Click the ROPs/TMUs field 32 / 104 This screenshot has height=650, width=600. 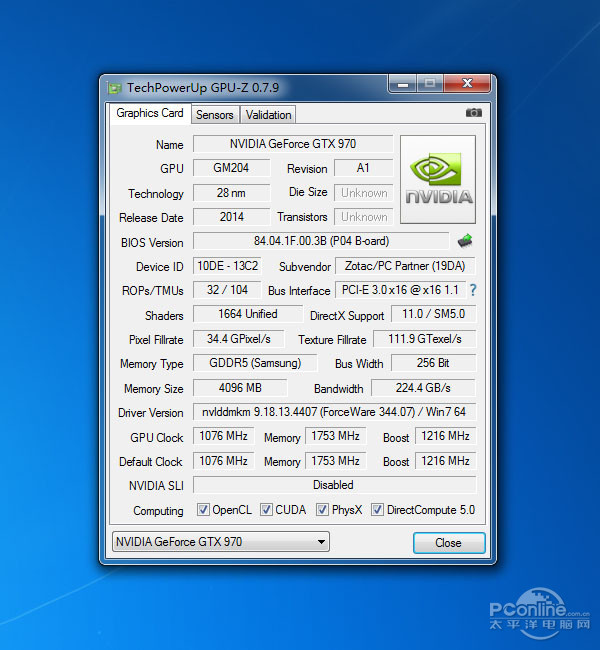point(227,290)
